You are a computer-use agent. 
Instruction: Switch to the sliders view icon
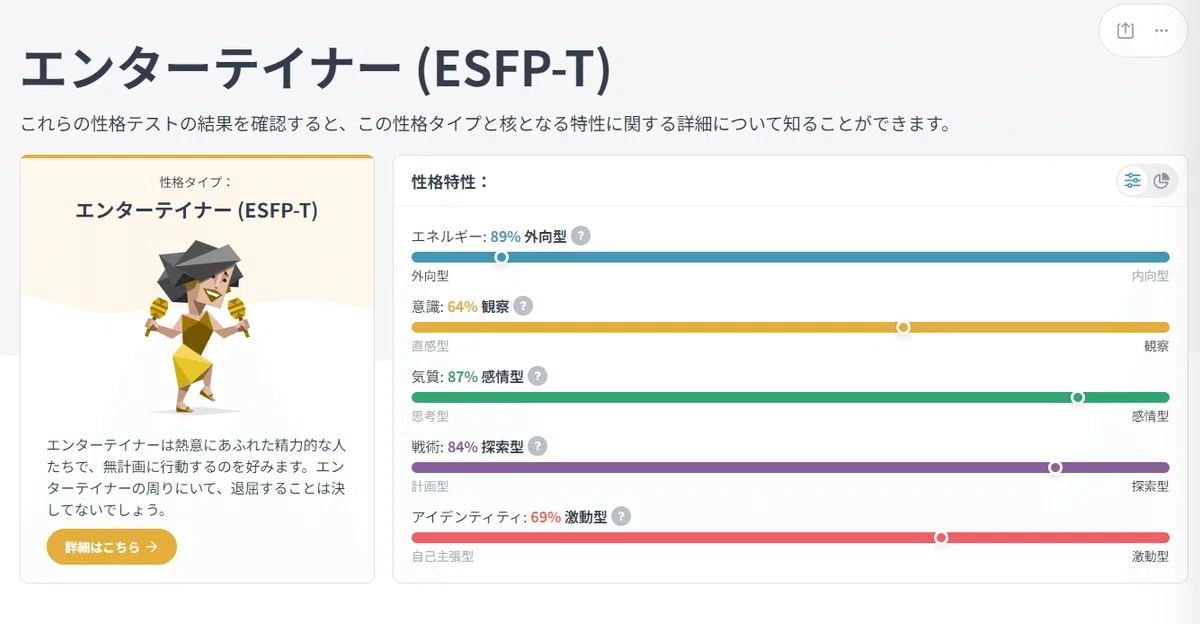tap(1133, 181)
